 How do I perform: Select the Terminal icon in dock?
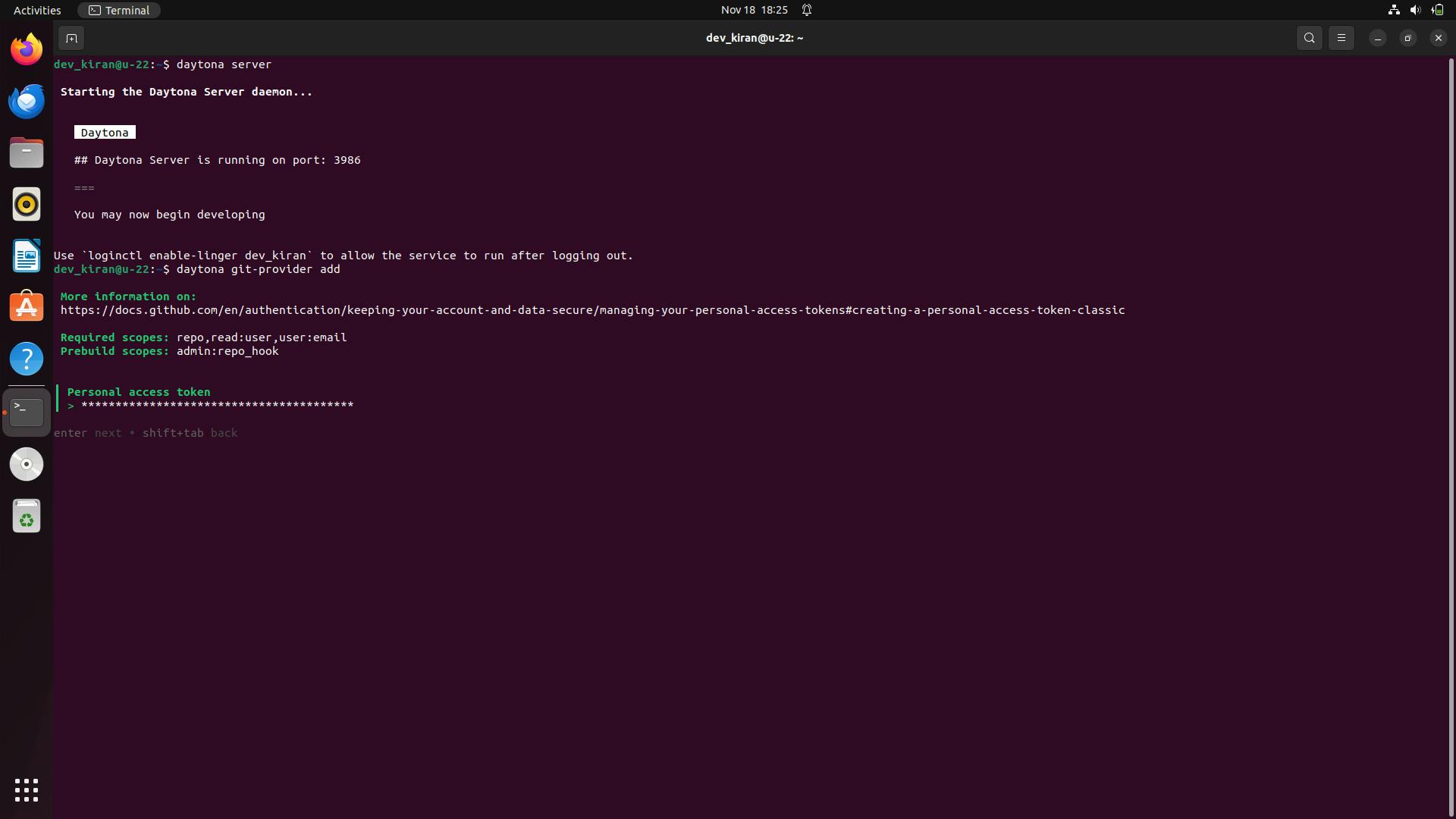tap(27, 412)
